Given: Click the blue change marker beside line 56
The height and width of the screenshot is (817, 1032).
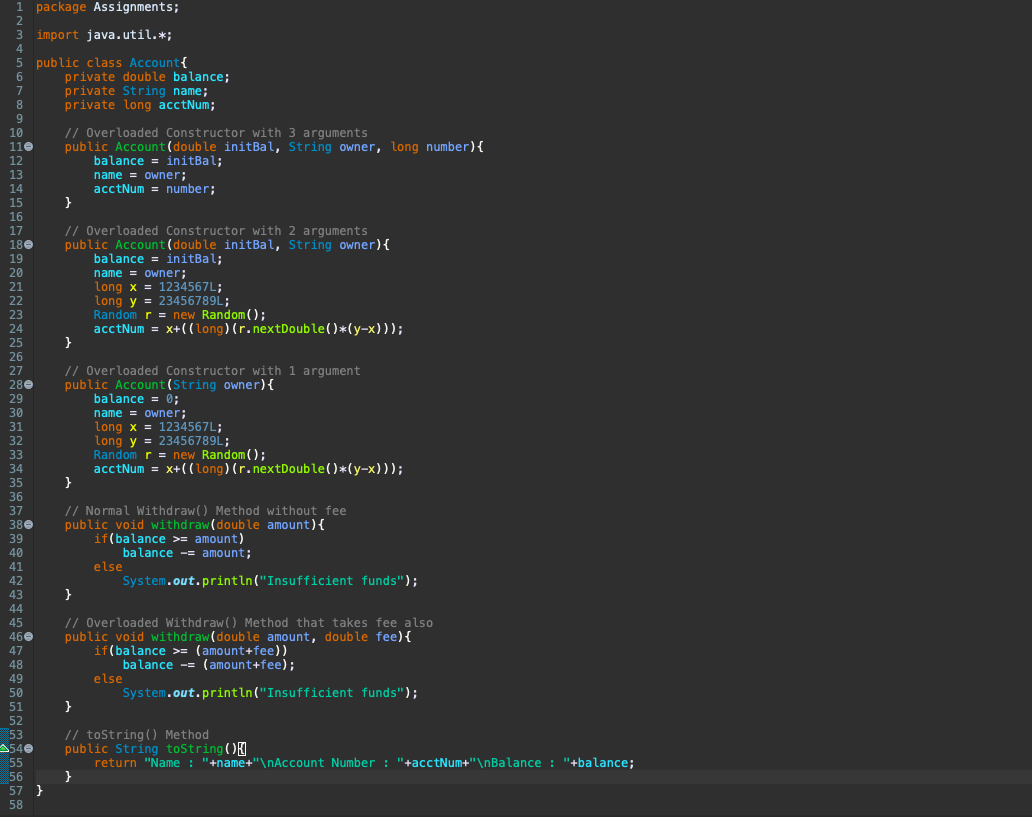Looking at the screenshot, I should point(3,777).
